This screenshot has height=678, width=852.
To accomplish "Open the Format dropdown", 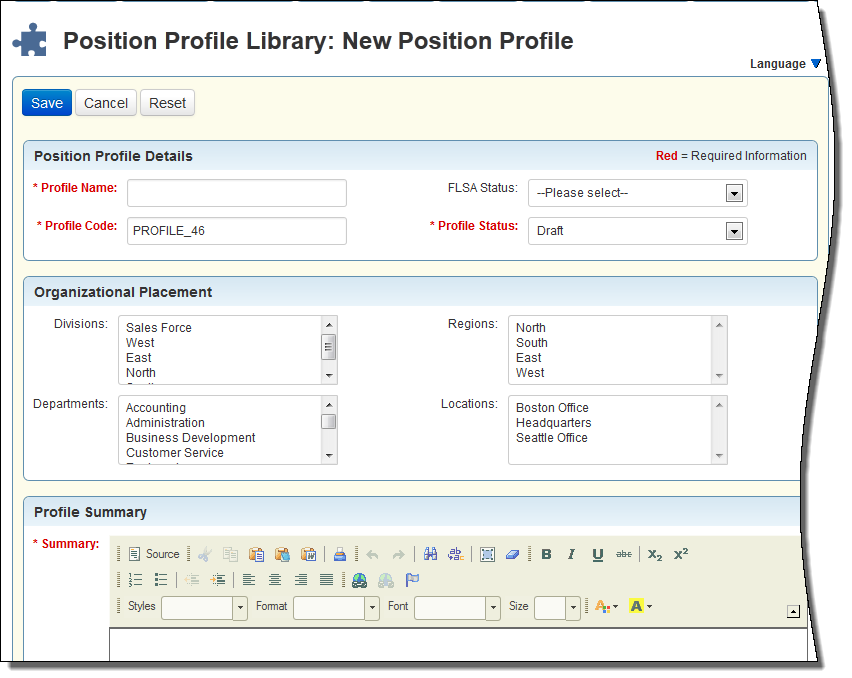I will coord(336,608).
